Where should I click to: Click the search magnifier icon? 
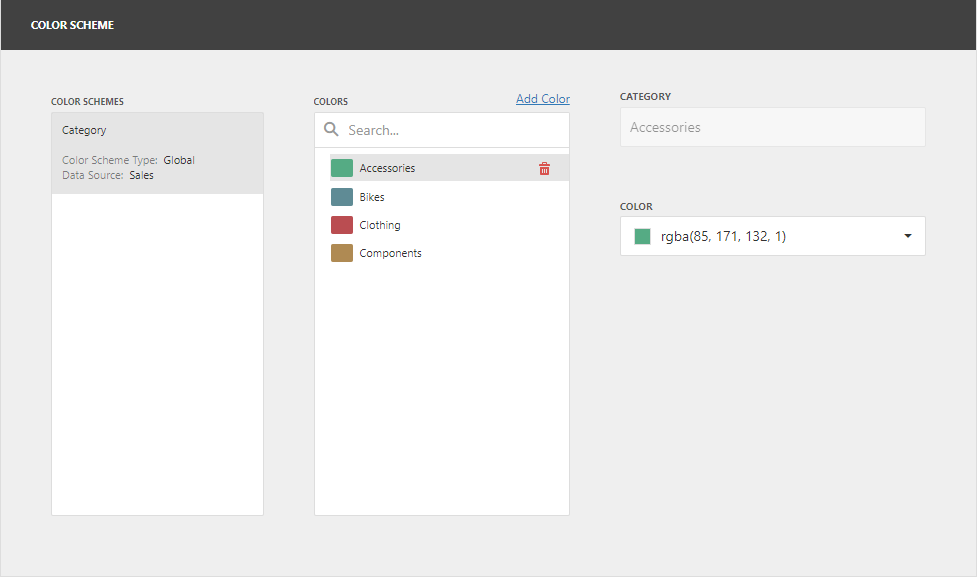(x=331, y=129)
